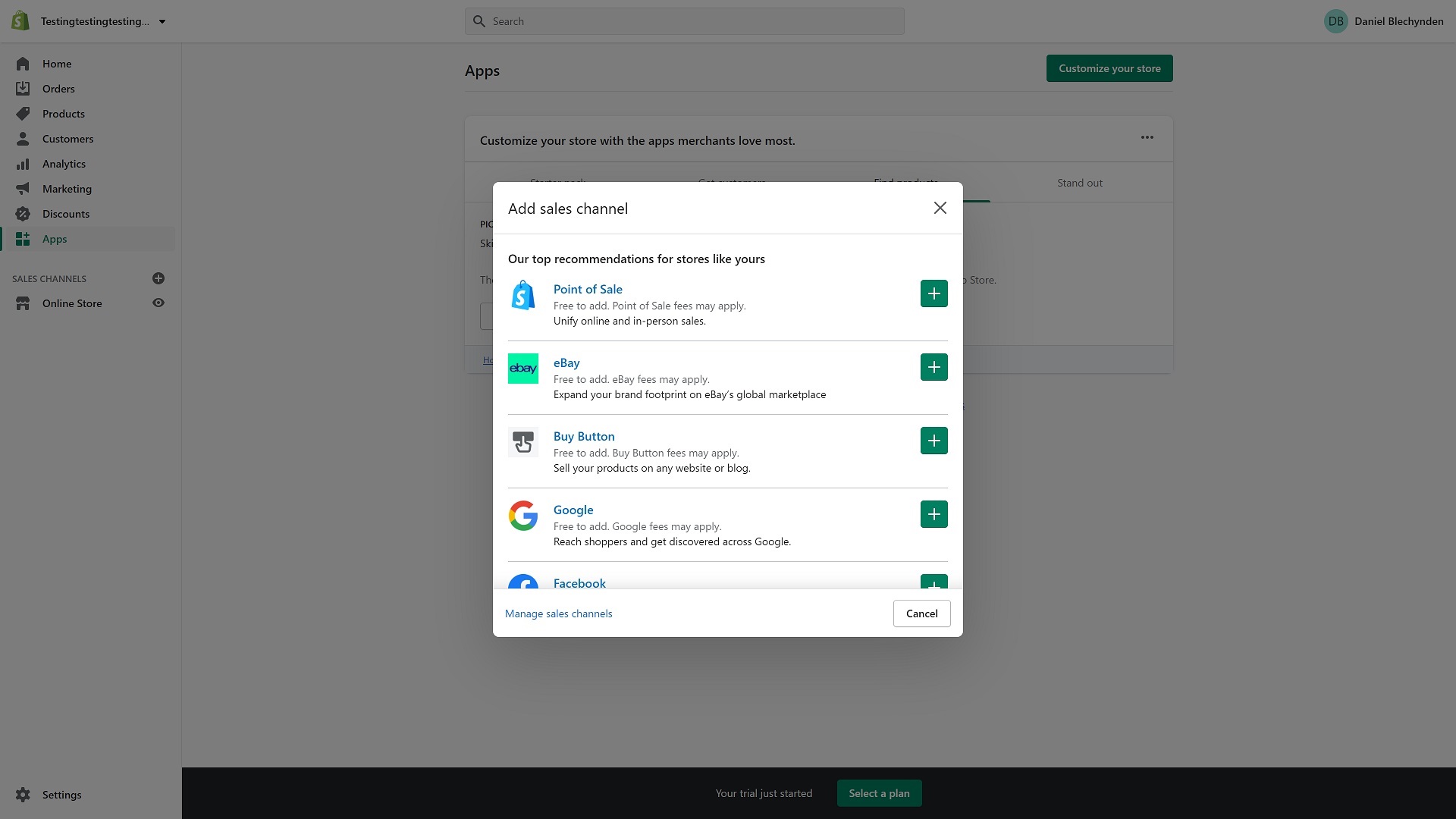Image resolution: width=1456 pixels, height=819 pixels.
Task: Open Daniel Blechynden account menu
Action: [x=1398, y=21]
